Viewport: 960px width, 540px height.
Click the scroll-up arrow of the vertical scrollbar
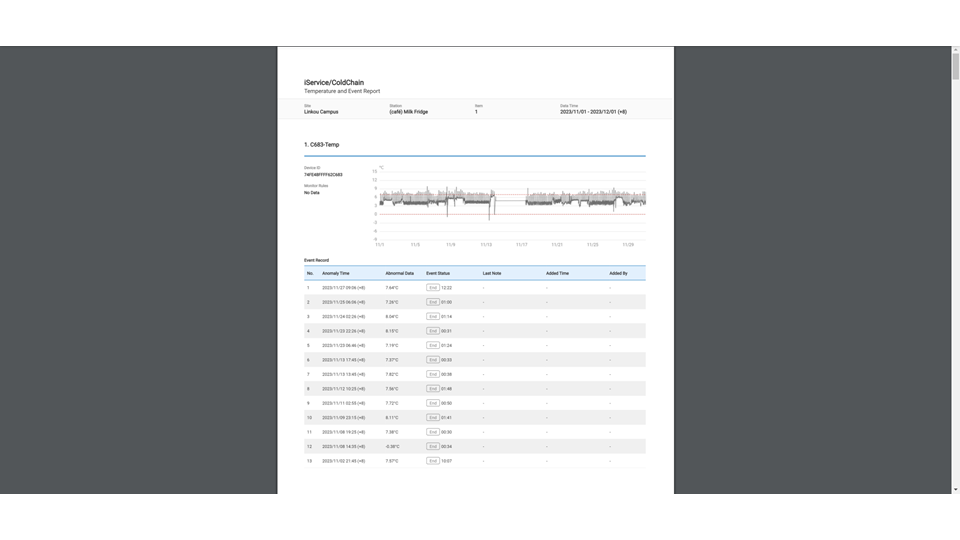point(955,50)
